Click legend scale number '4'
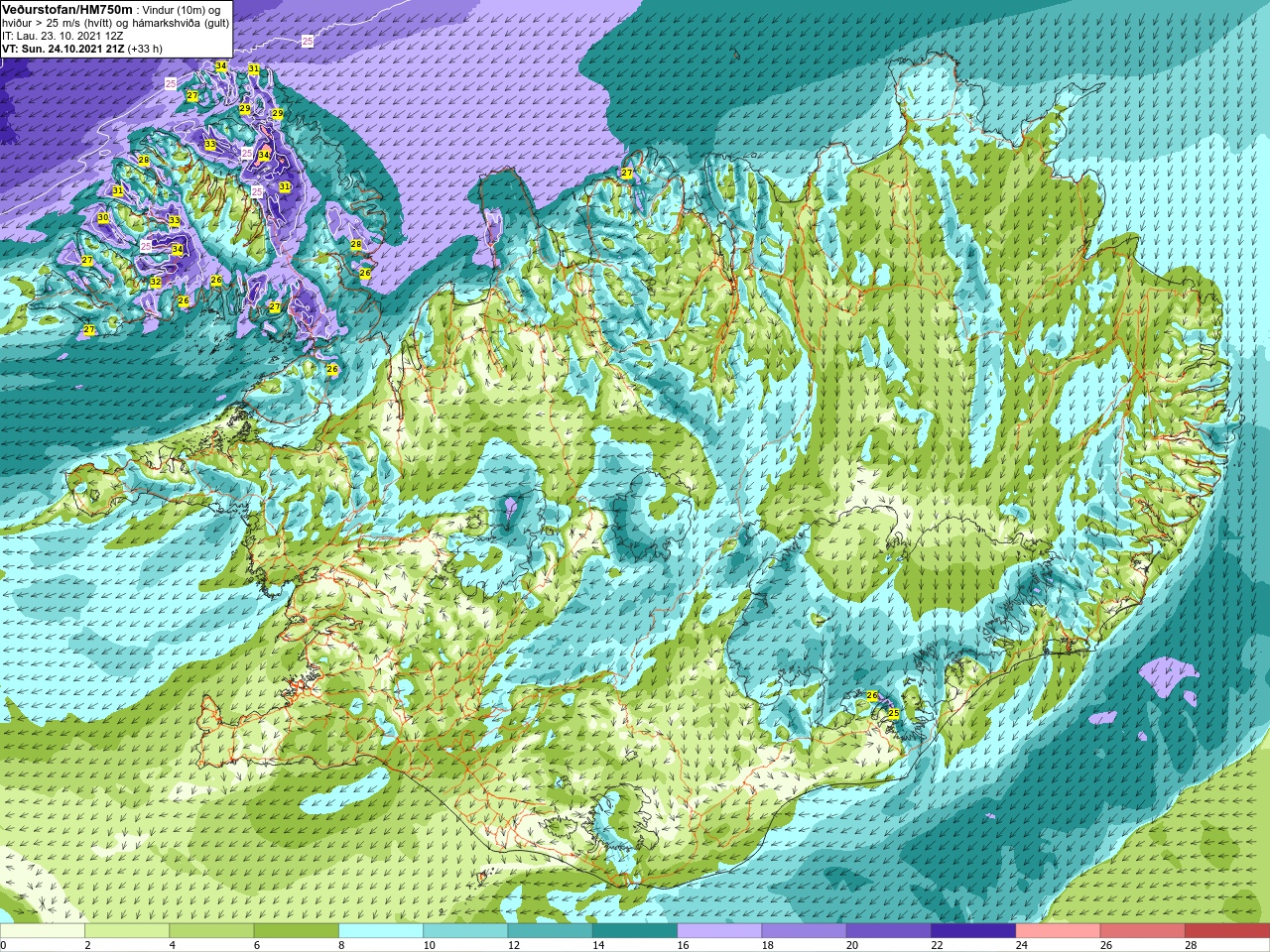This screenshot has width=1270, height=952. [172, 945]
